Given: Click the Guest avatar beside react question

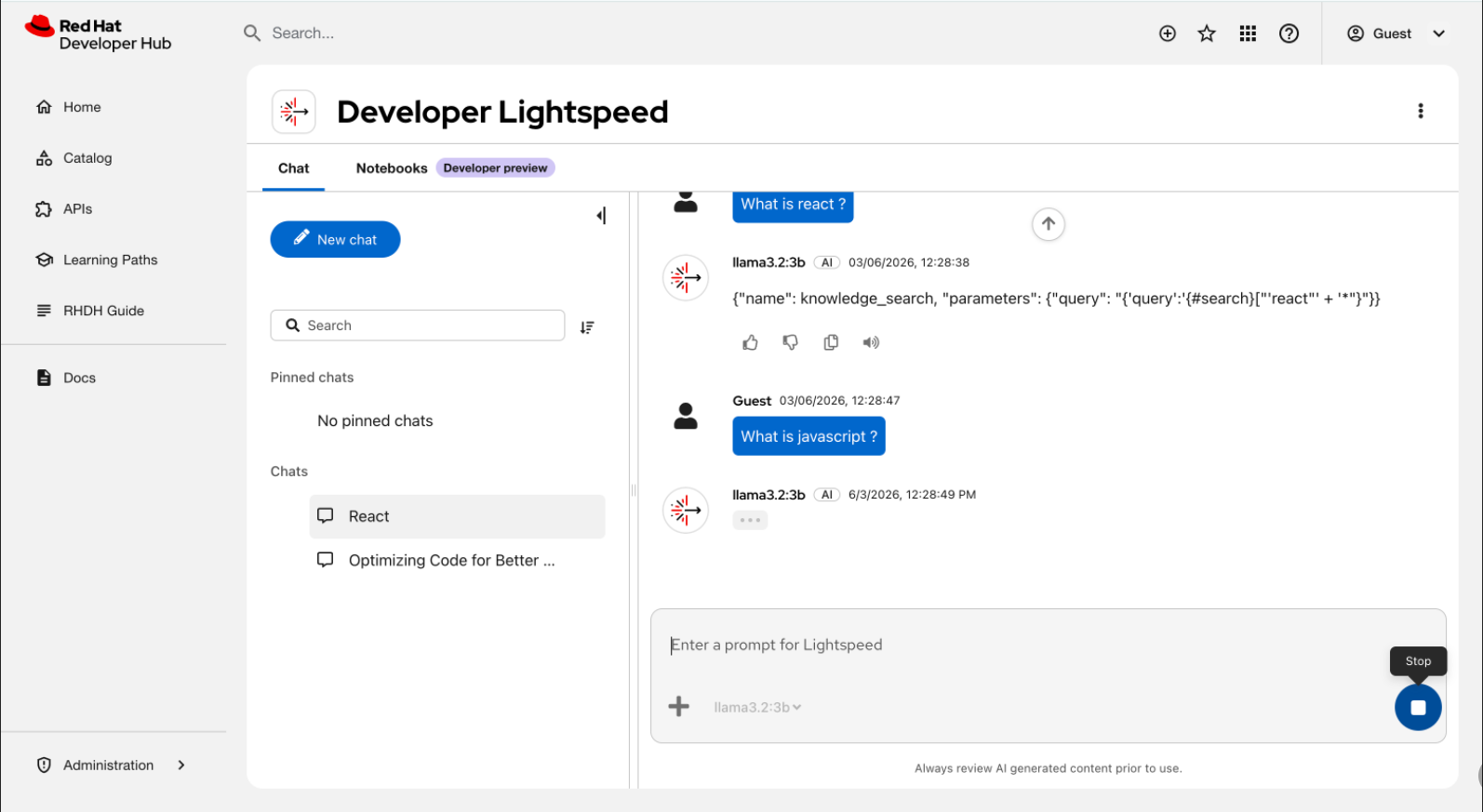Looking at the screenshot, I should [x=686, y=202].
